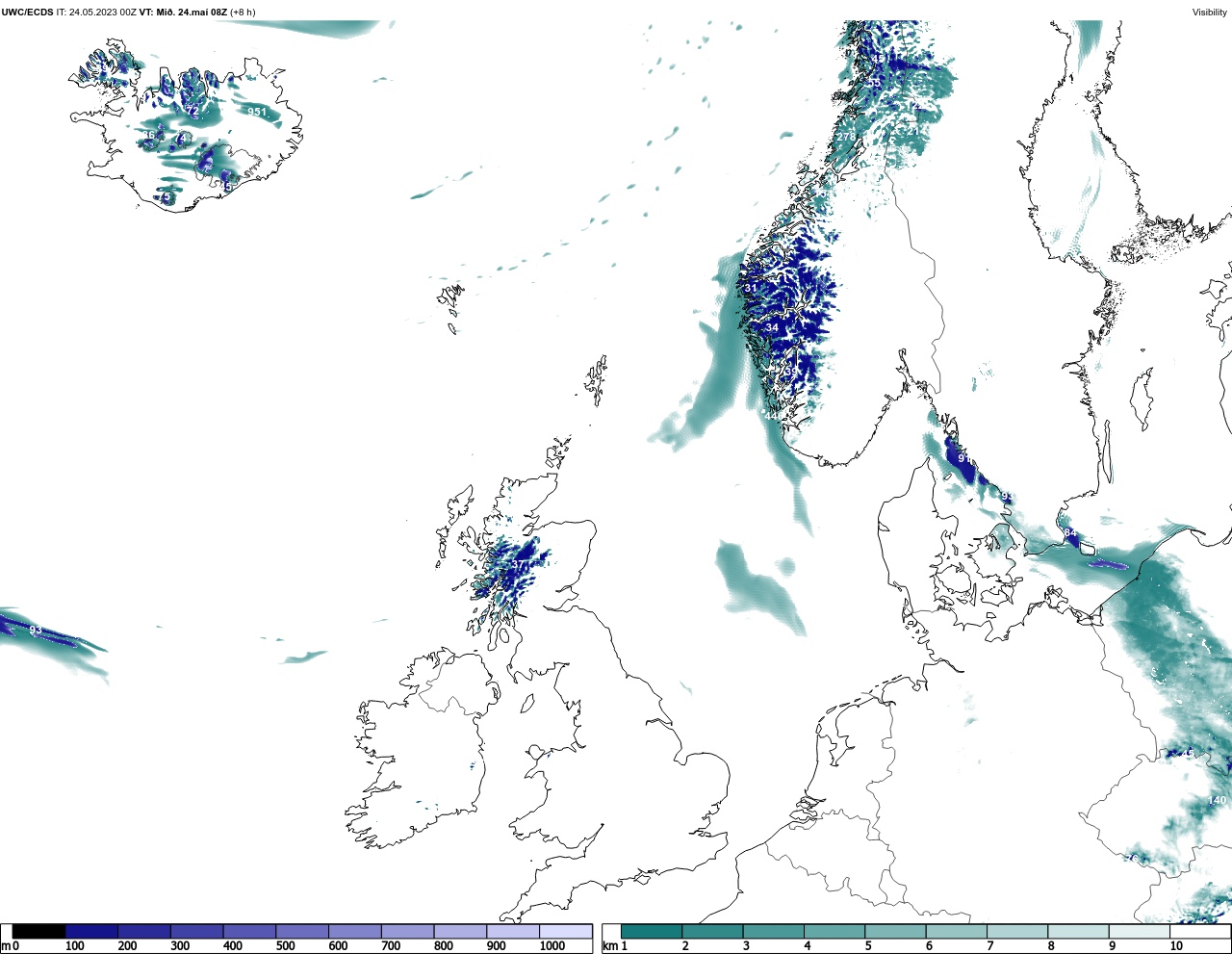Click the '100' label on the meter legend
This screenshot has width=1232, height=954.
(x=74, y=946)
